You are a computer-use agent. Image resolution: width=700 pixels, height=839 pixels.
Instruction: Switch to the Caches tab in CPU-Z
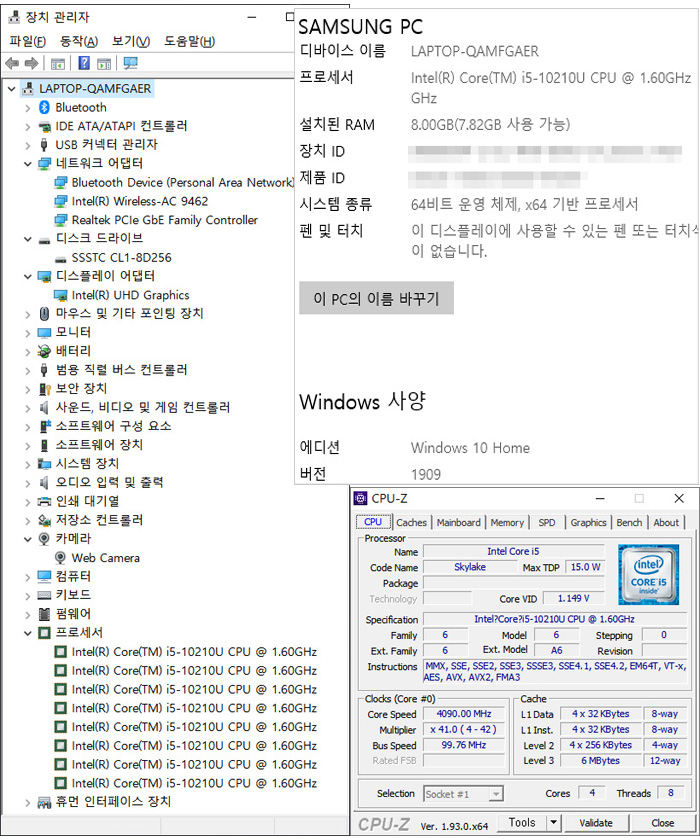pyautogui.click(x=412, y=522)
